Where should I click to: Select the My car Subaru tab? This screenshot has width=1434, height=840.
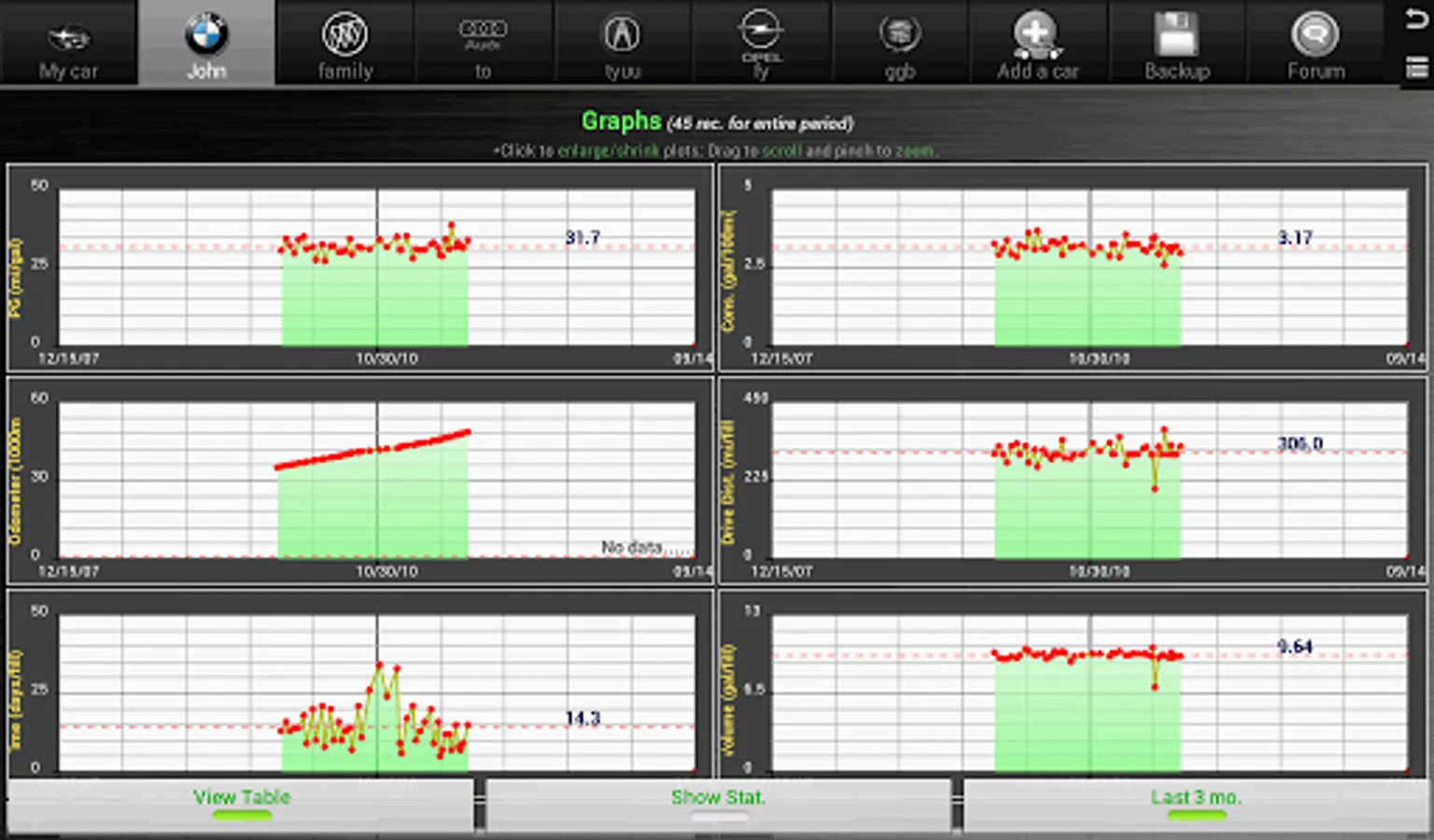pyautogui.click(x=68, y=43)
